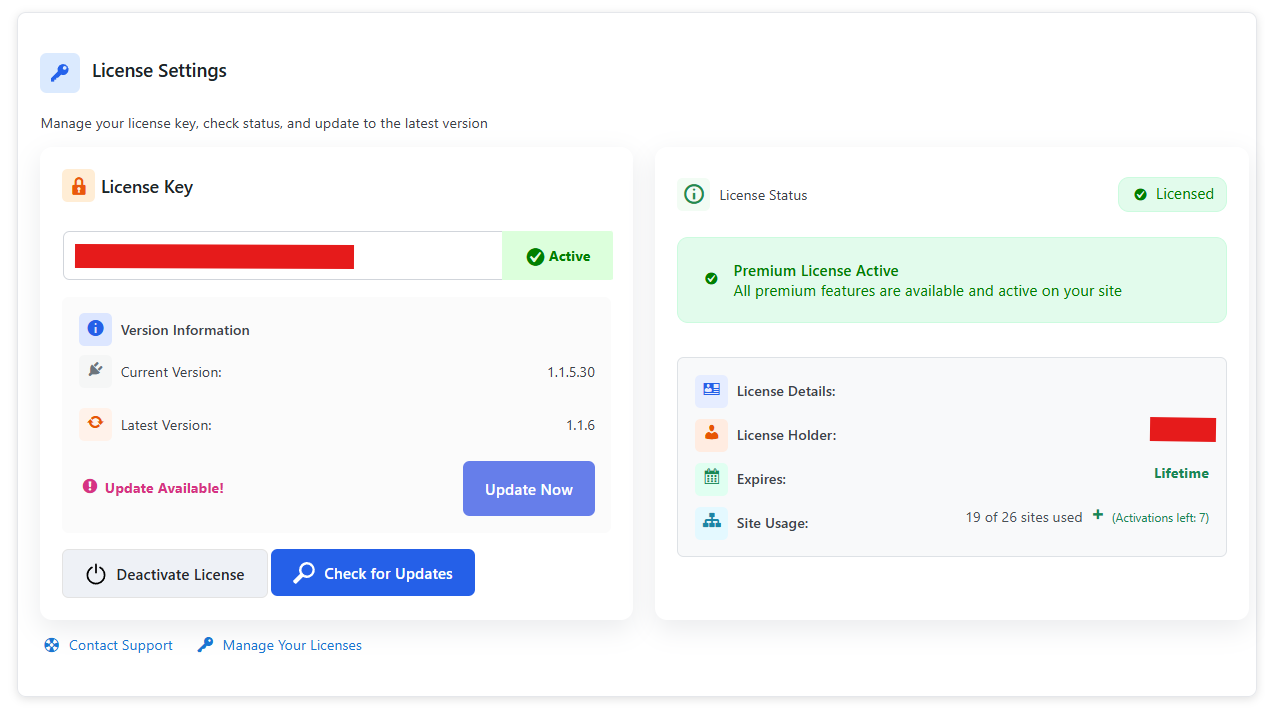Image resolution: width=1265 pixels, height=708 pixels.
Task: Click the Site Usage sitemap icon
Action: (711, 522)
